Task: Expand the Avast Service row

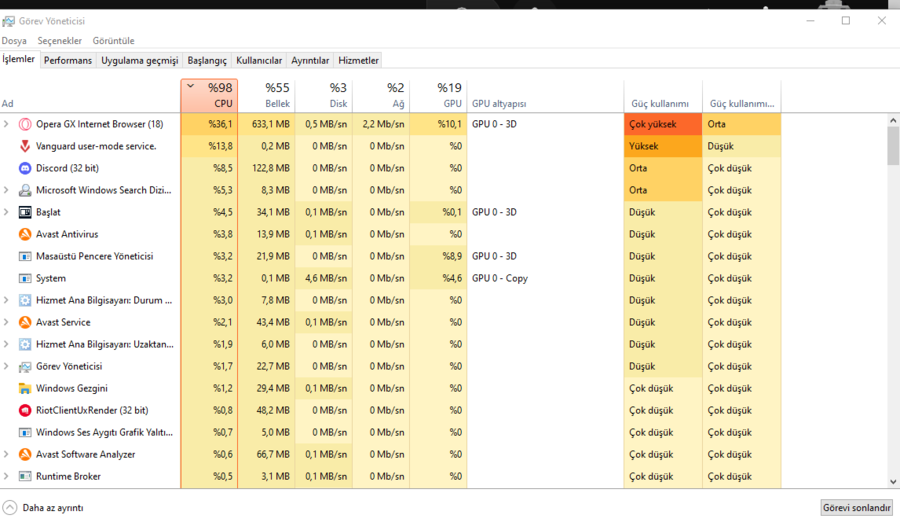Action: pyautogui.click(x=6, y=322)
